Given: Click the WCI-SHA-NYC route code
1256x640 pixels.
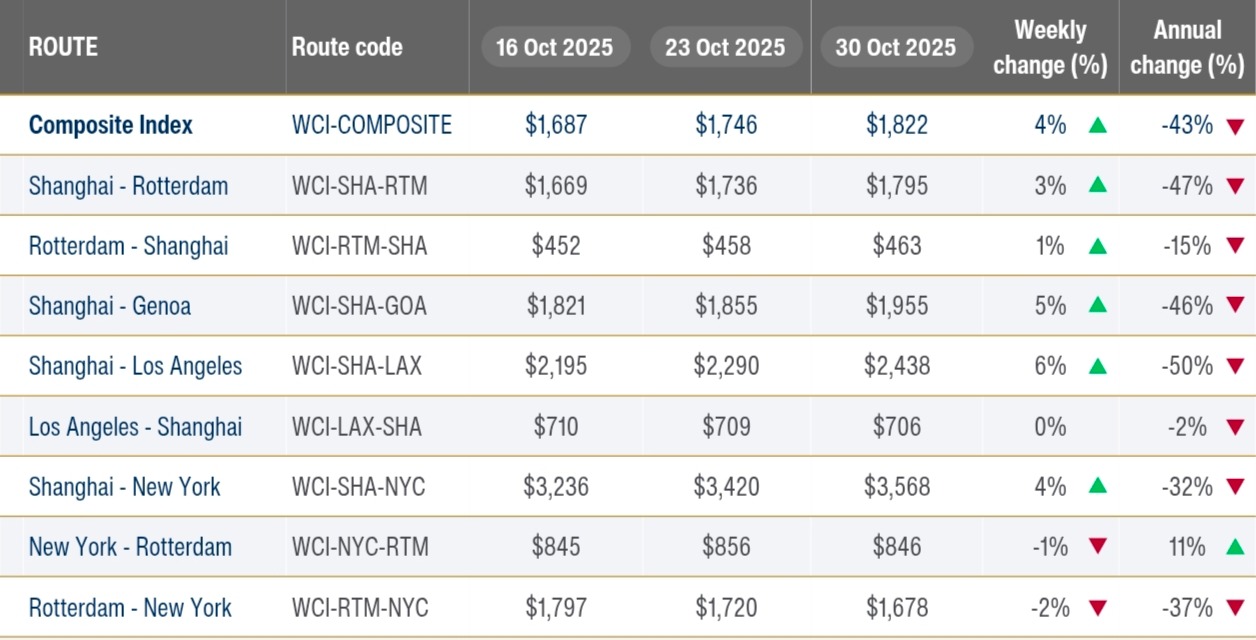Looking at the screenshot, I should pos(358,487).
